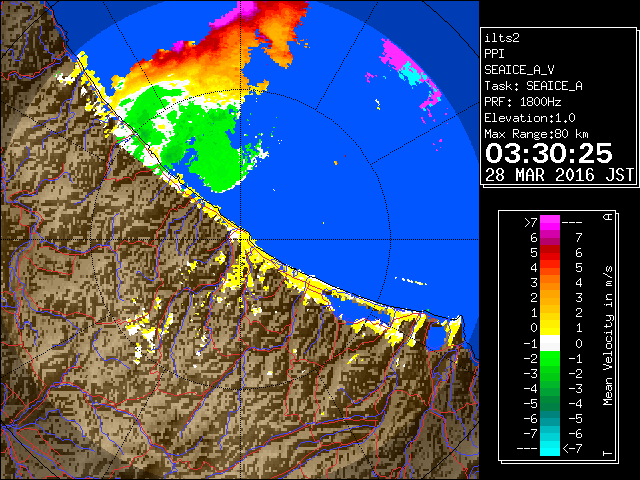Click the dashes beside the magenta swatch
The height and width of the screenshot is (480, 640).
(572, 223)
